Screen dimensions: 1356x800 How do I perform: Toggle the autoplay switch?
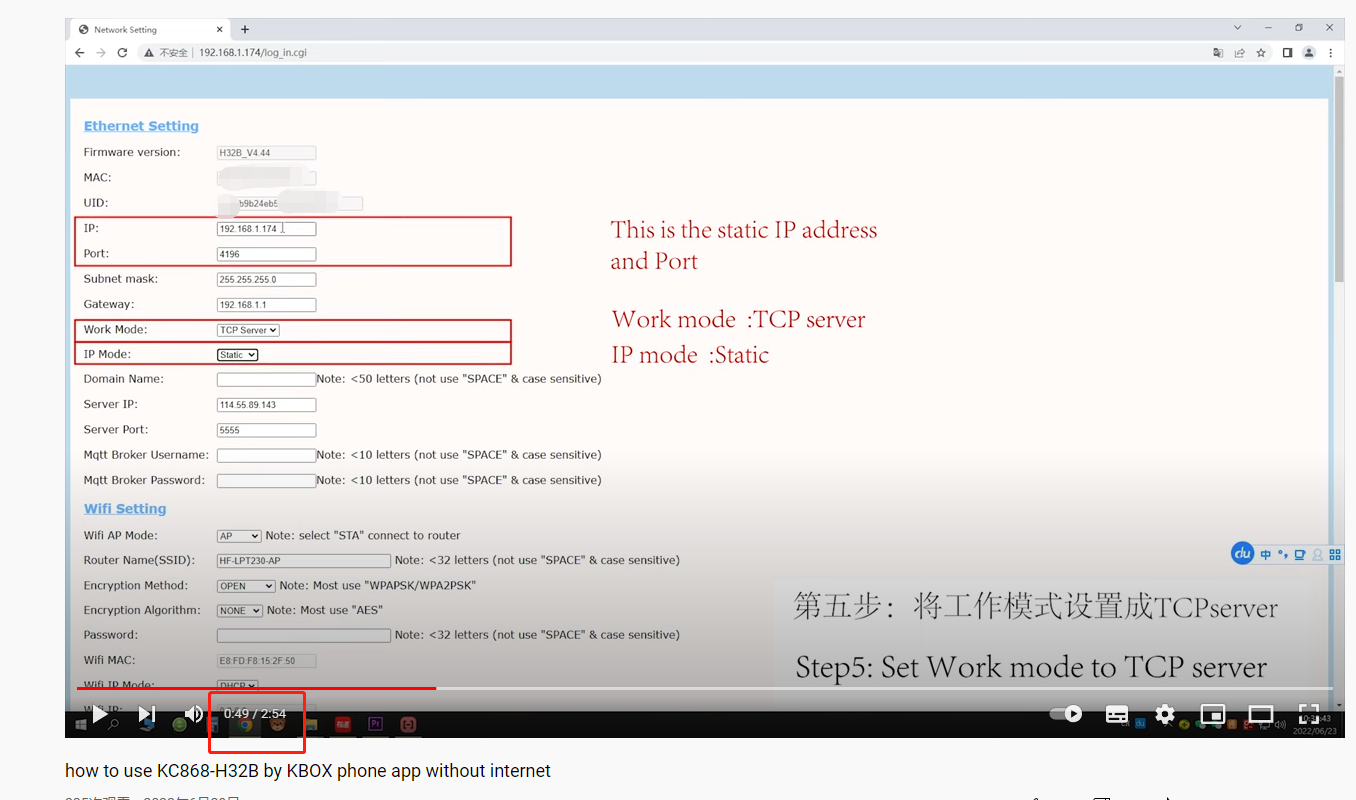1067,714
